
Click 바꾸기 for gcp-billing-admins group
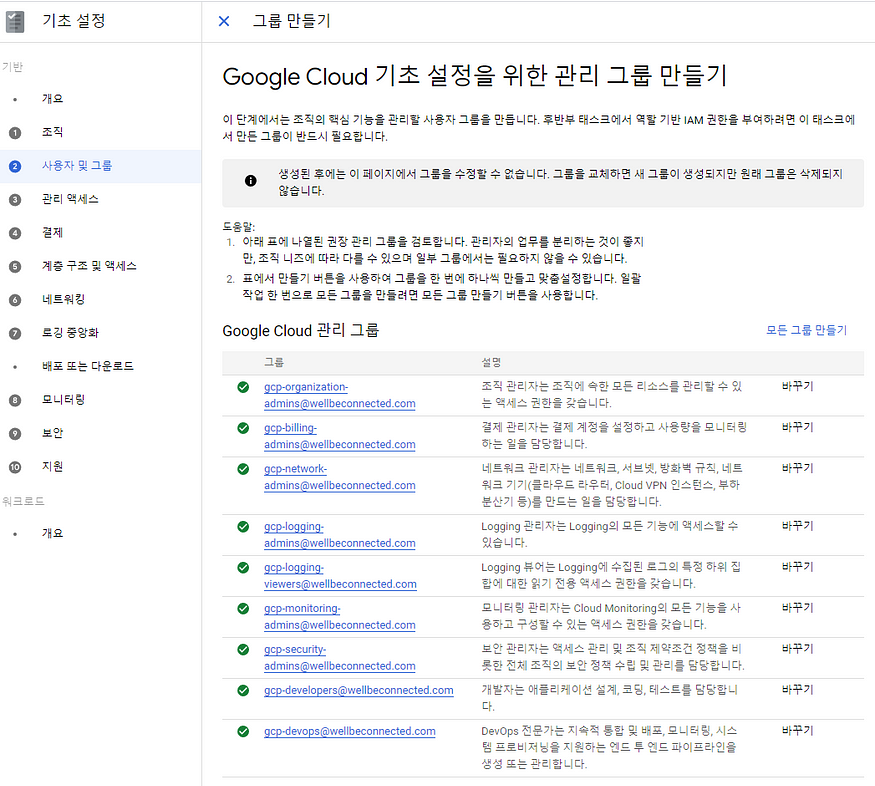(797, 427)
